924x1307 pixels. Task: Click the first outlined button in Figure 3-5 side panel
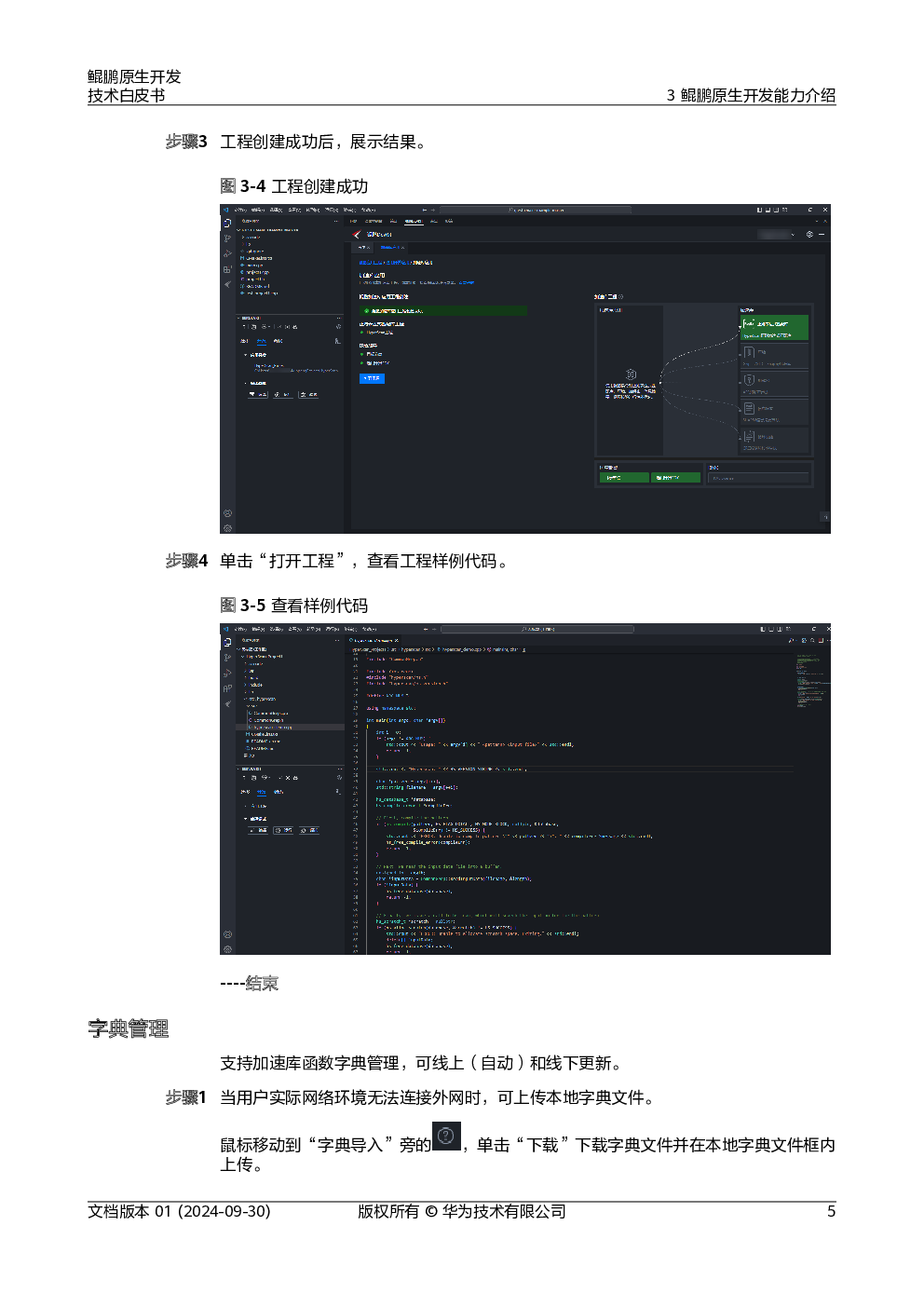click(258, 830)
